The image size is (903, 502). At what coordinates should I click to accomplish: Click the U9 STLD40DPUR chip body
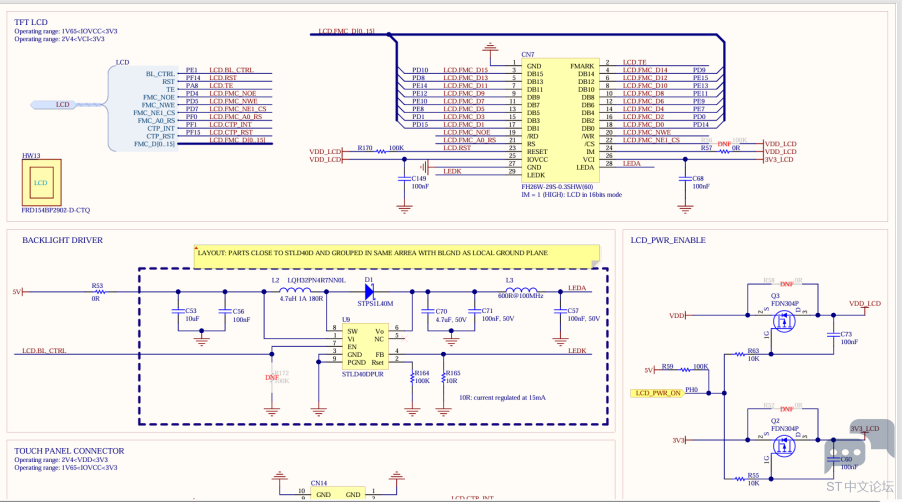click(x=365, y=347)
